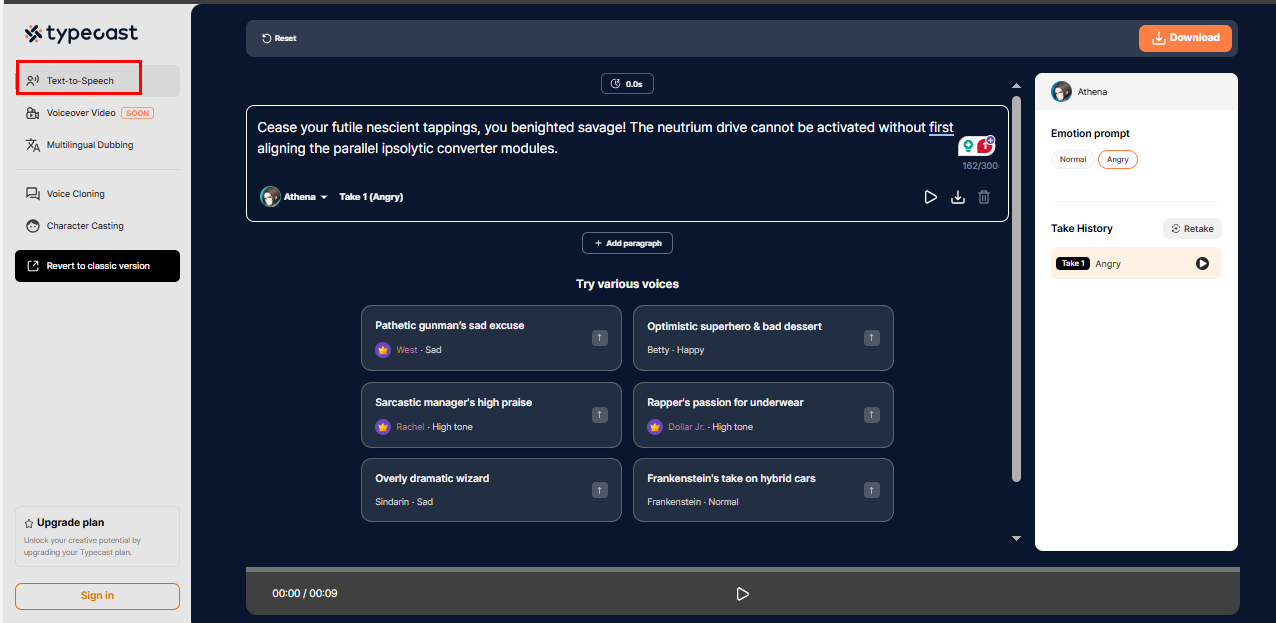
Task: Click the SOON badge on Voiceover Video
Action: tap(138, 113)
